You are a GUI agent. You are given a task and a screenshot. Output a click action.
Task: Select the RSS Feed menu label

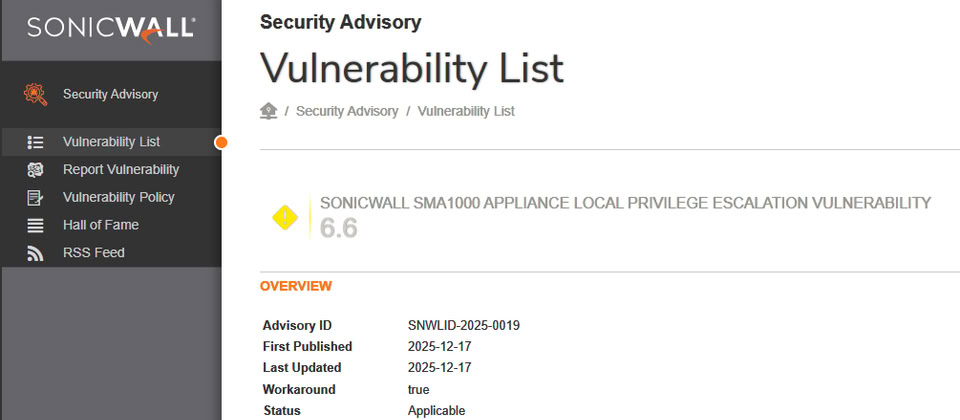click(x=93, y=253)
